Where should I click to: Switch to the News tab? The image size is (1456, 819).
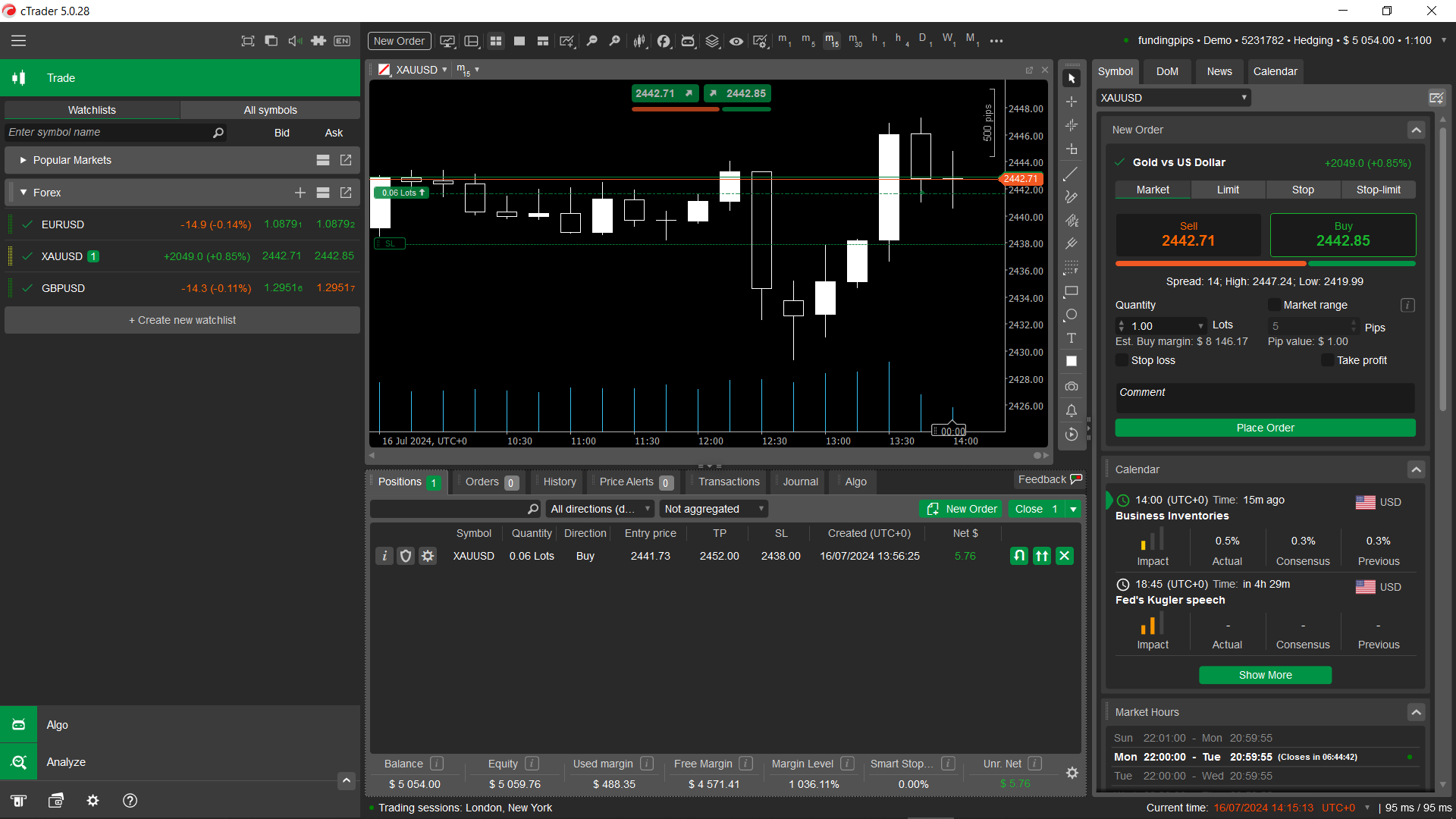(1219, 71)
